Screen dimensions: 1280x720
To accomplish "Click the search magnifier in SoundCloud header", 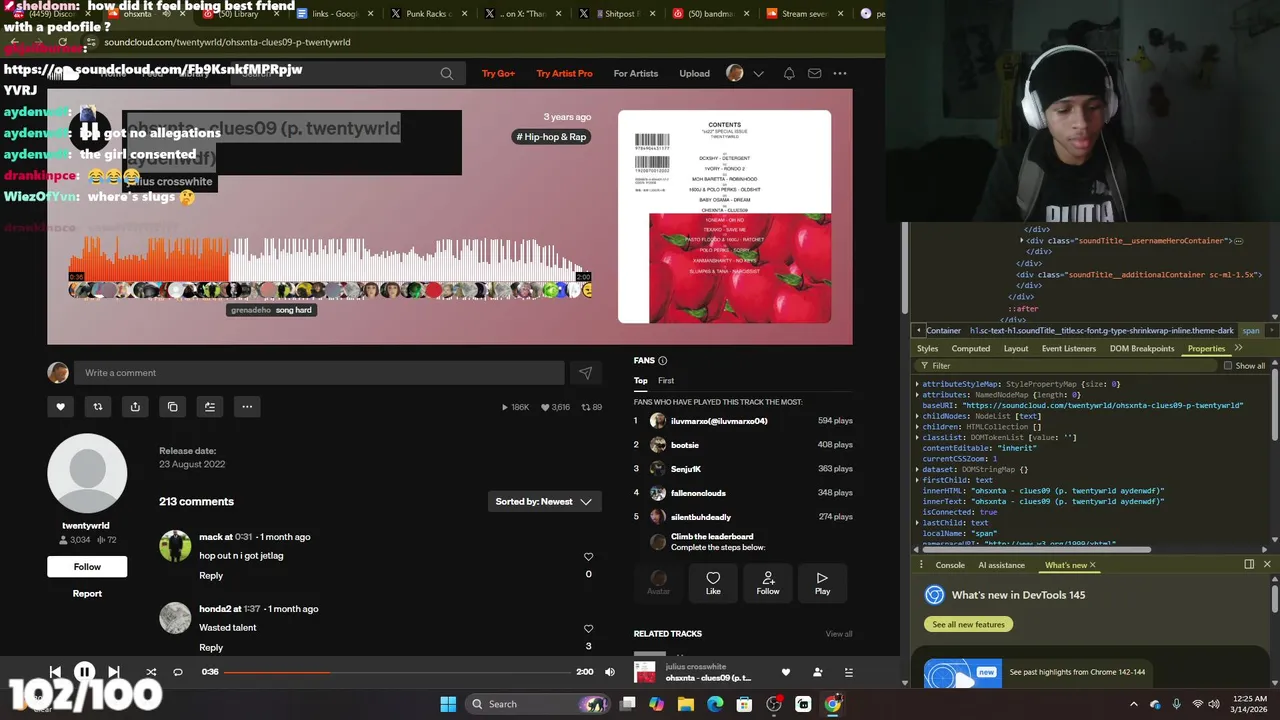I will pyautogui.click(x=447, y=73).
